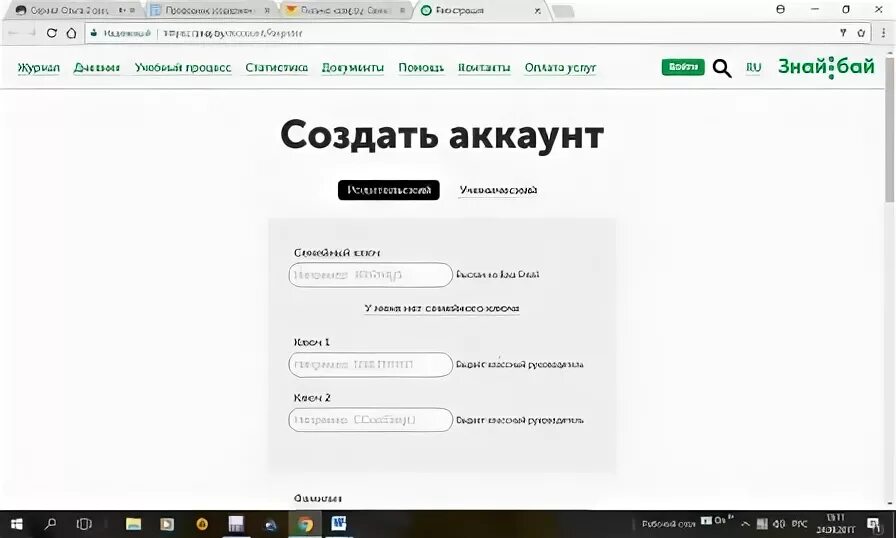Open the Контакты menu item
The width and height of the screenshot is (896, 538).
(484, 67)
